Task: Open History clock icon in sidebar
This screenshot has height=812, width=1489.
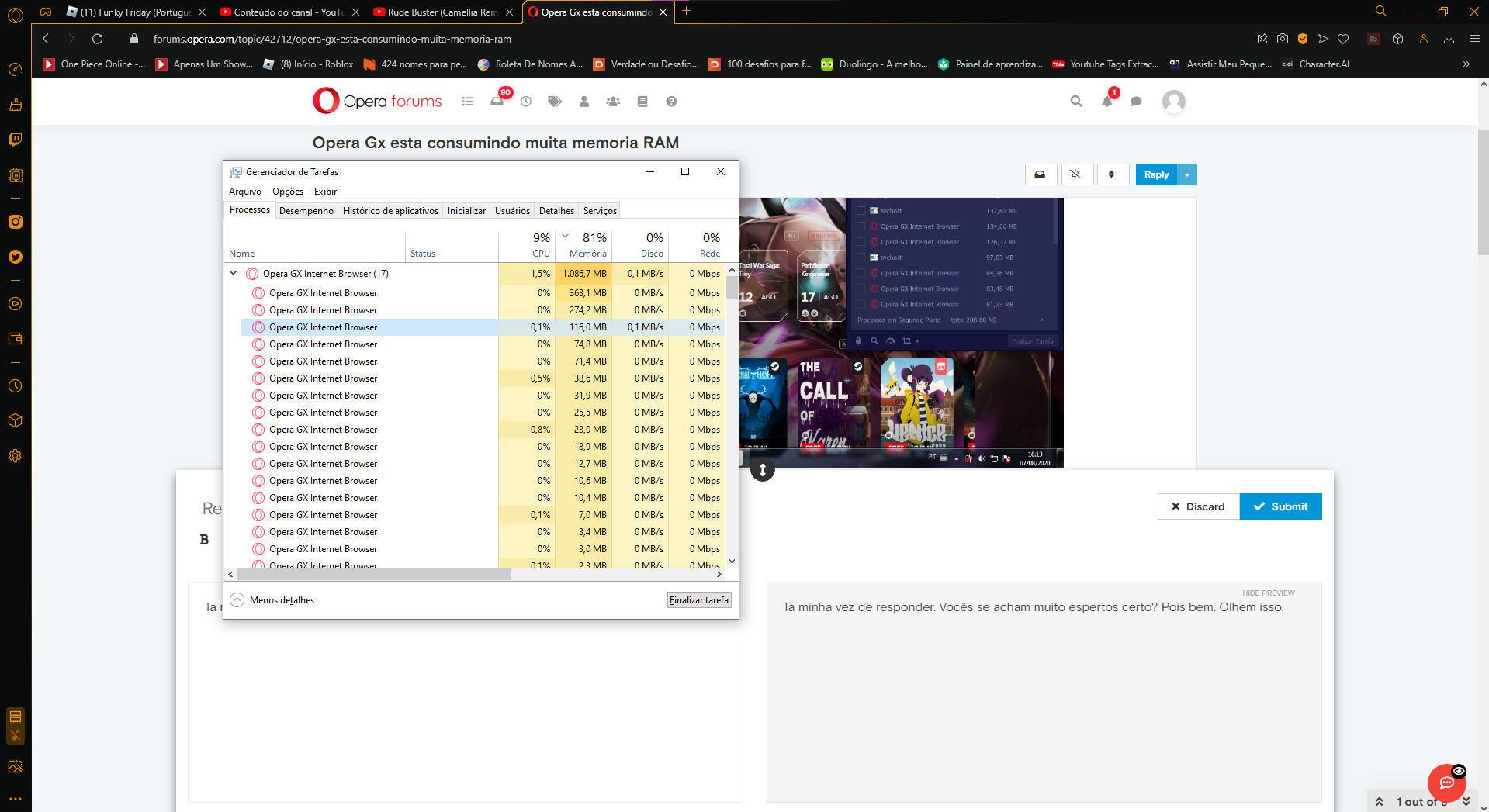Action: click(15, 386)
